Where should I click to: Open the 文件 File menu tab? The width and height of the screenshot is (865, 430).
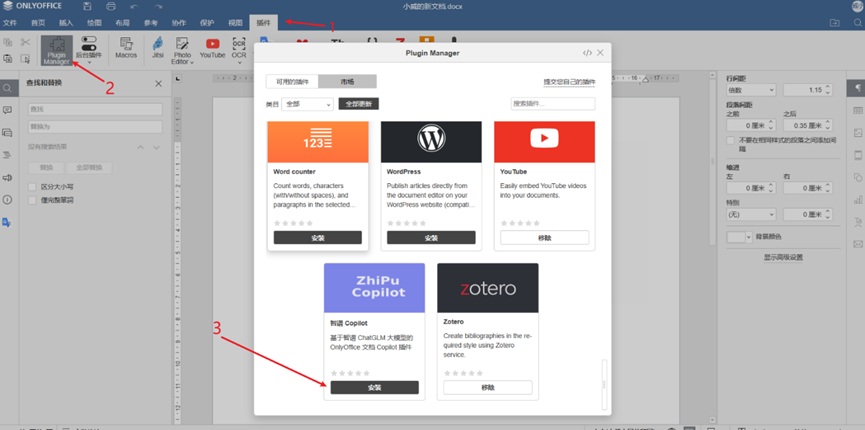click(x=10, y=23)
